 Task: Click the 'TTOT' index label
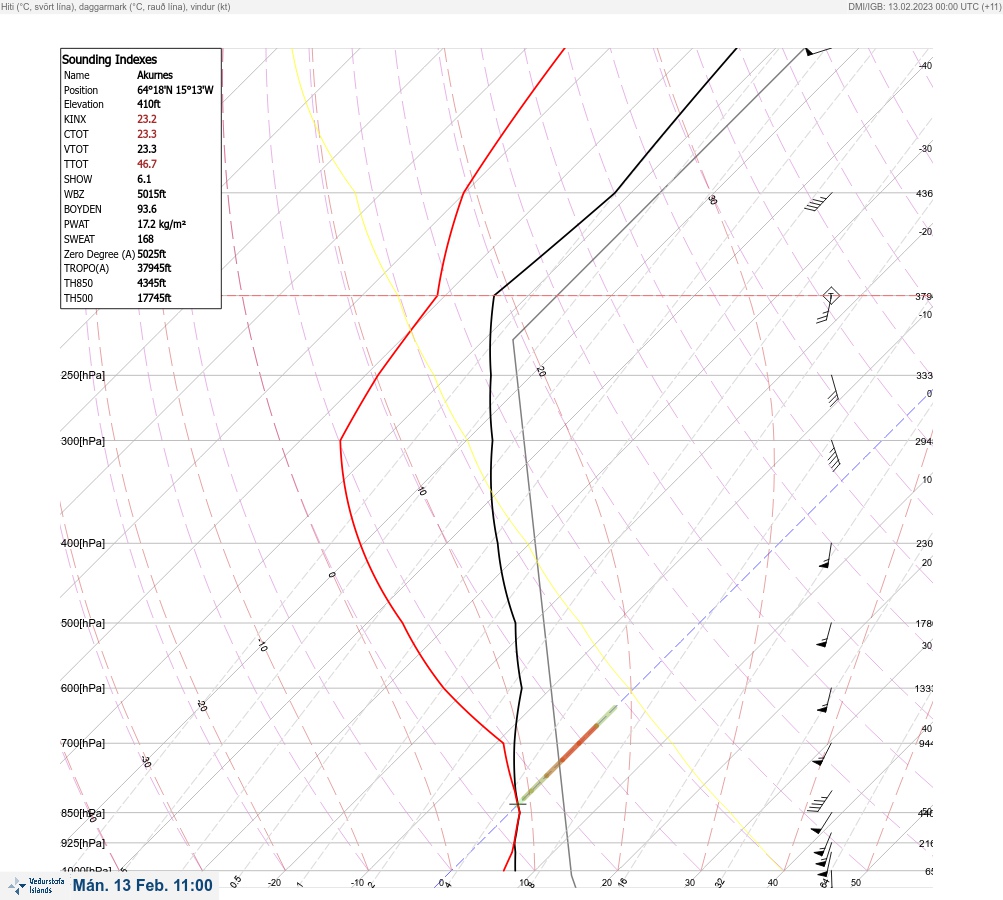(x=76, y=164)
